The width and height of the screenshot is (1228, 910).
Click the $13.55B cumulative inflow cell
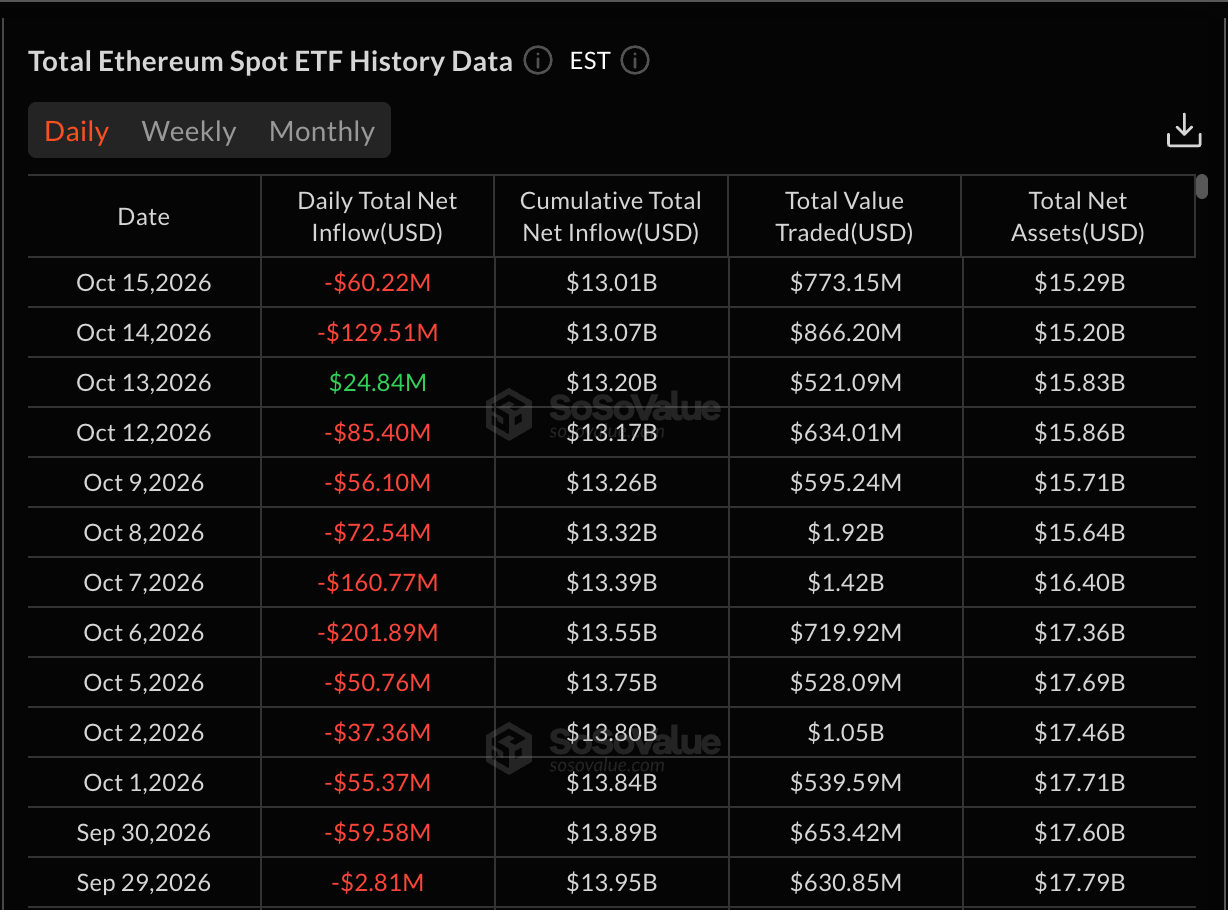pyautogui.click(x=612, y=633)
